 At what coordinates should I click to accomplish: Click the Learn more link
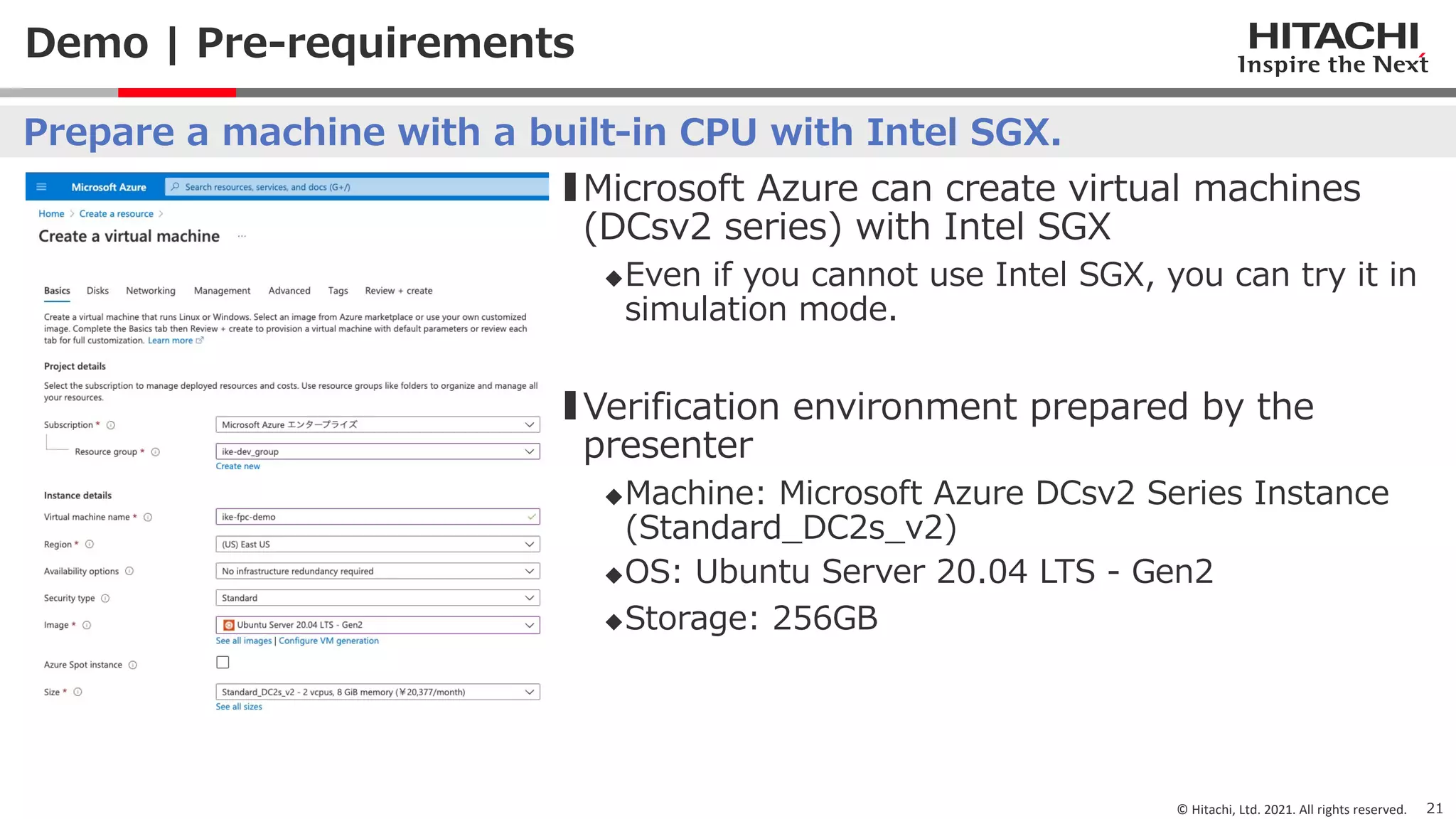[170, 341]
